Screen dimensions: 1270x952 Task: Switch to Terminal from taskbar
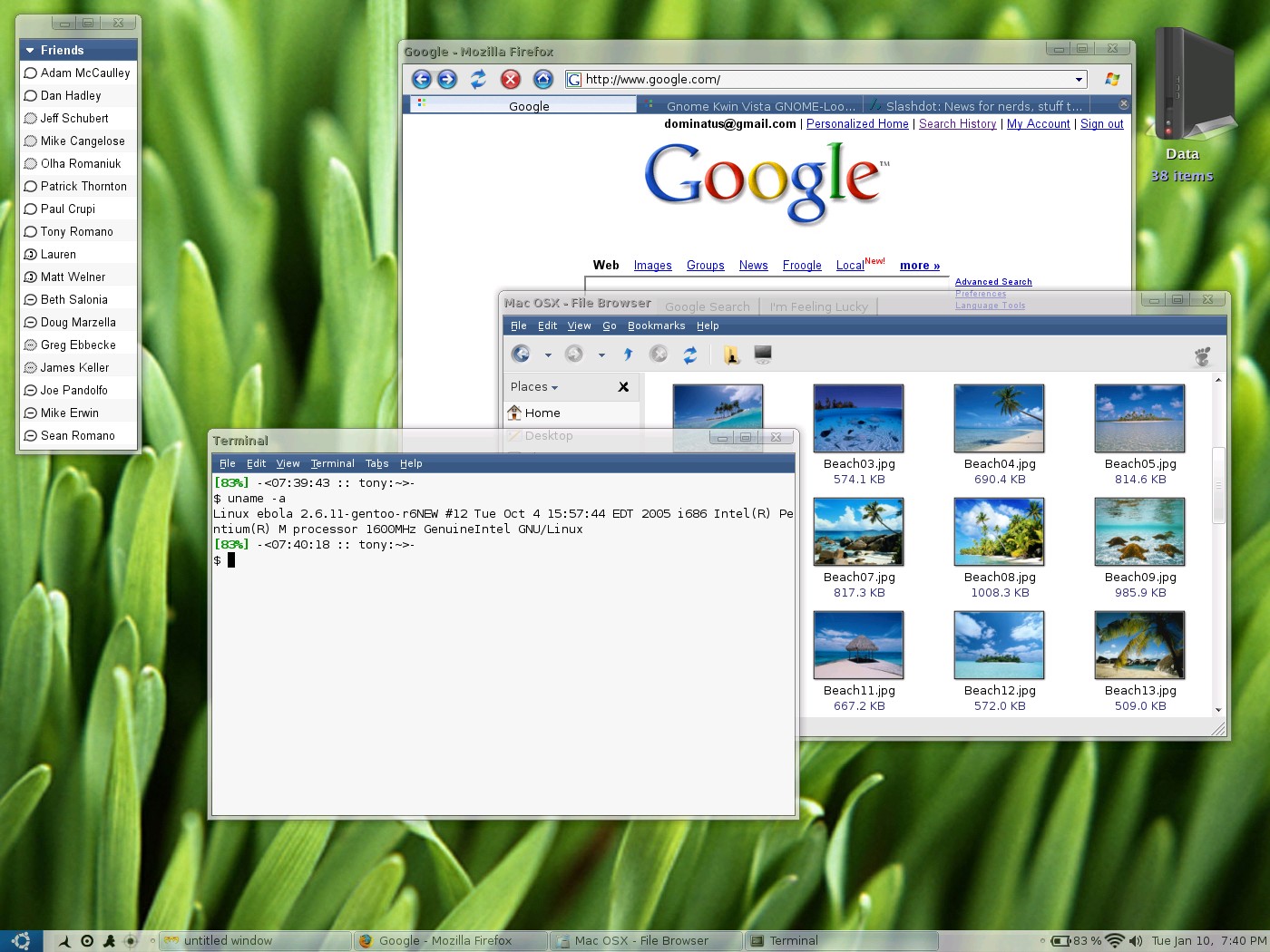841,941
